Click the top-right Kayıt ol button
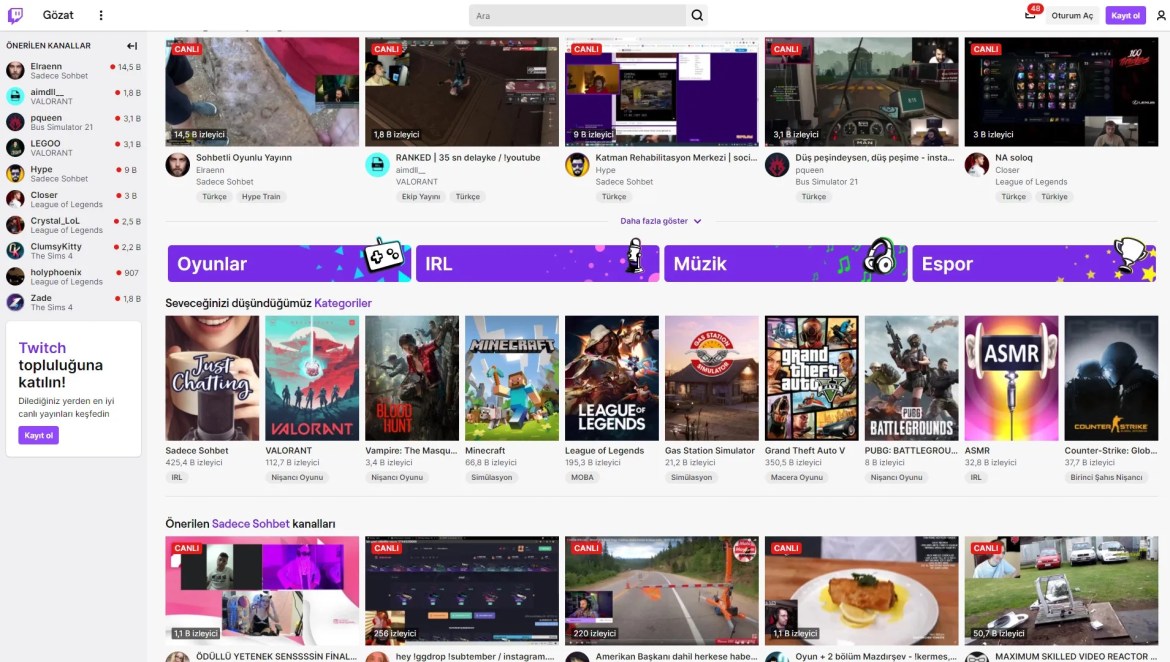This screenshot has width=1170, height=662. [1125, 16]
